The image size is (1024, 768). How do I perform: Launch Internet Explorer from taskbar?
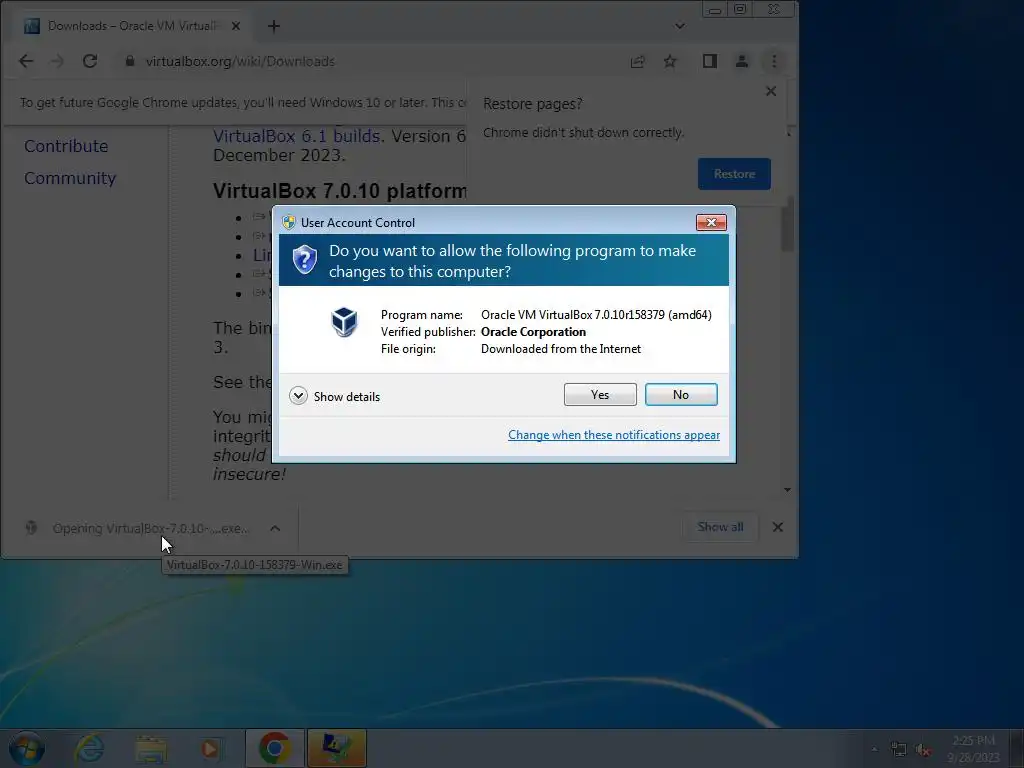click(89, 748)
